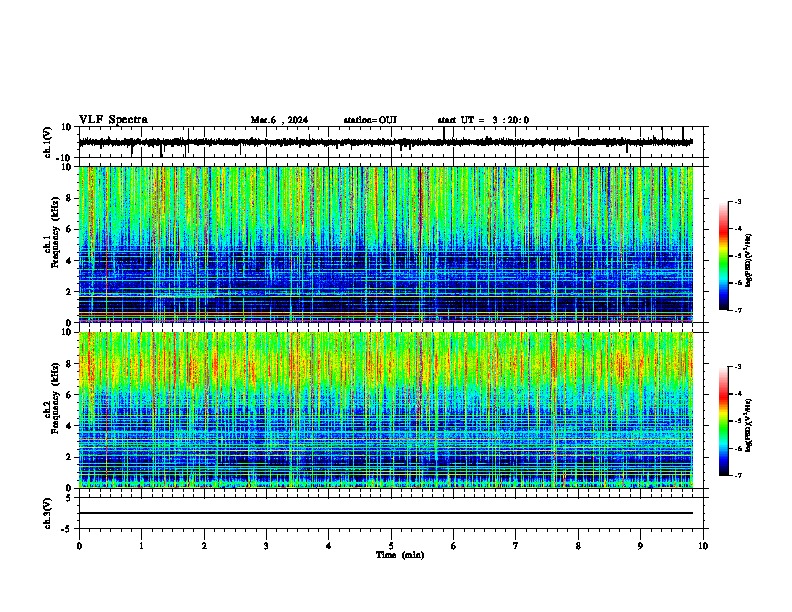Click the time axis tick label '0'
Viewport: 792px width, 612px height.
click(x=79, y=546)
